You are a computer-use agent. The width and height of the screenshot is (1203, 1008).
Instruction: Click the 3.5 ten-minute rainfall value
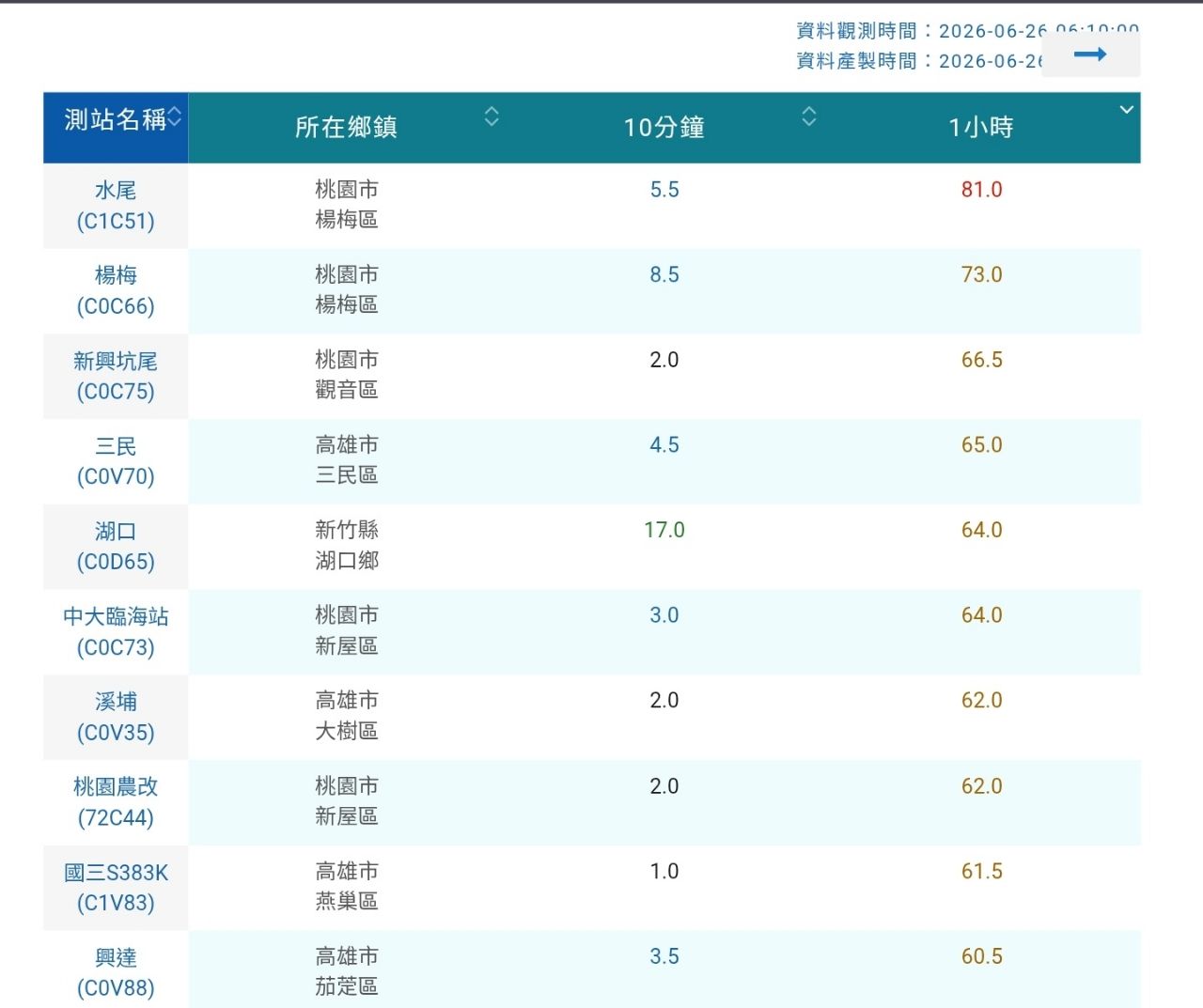(x=664, y=956)
